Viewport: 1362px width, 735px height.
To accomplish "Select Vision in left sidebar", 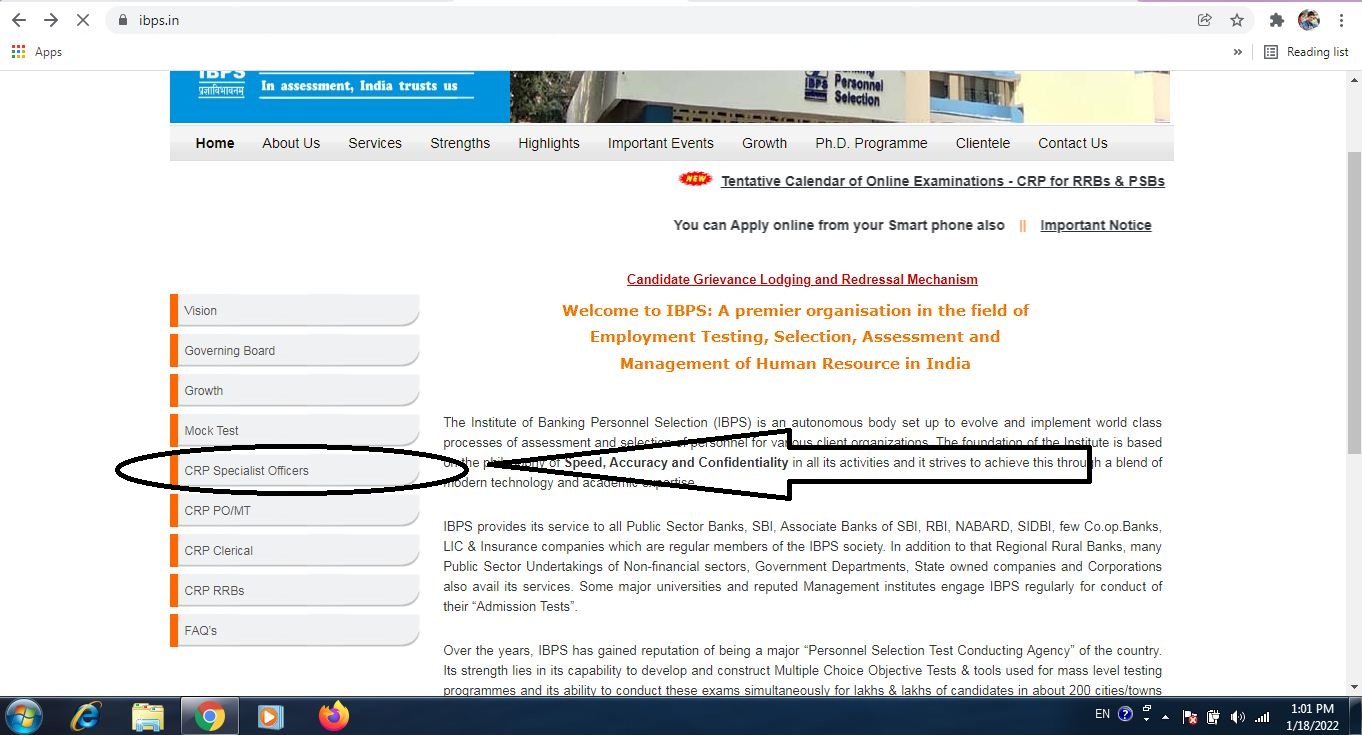I will pyautogui.click(x=294, y=310).
